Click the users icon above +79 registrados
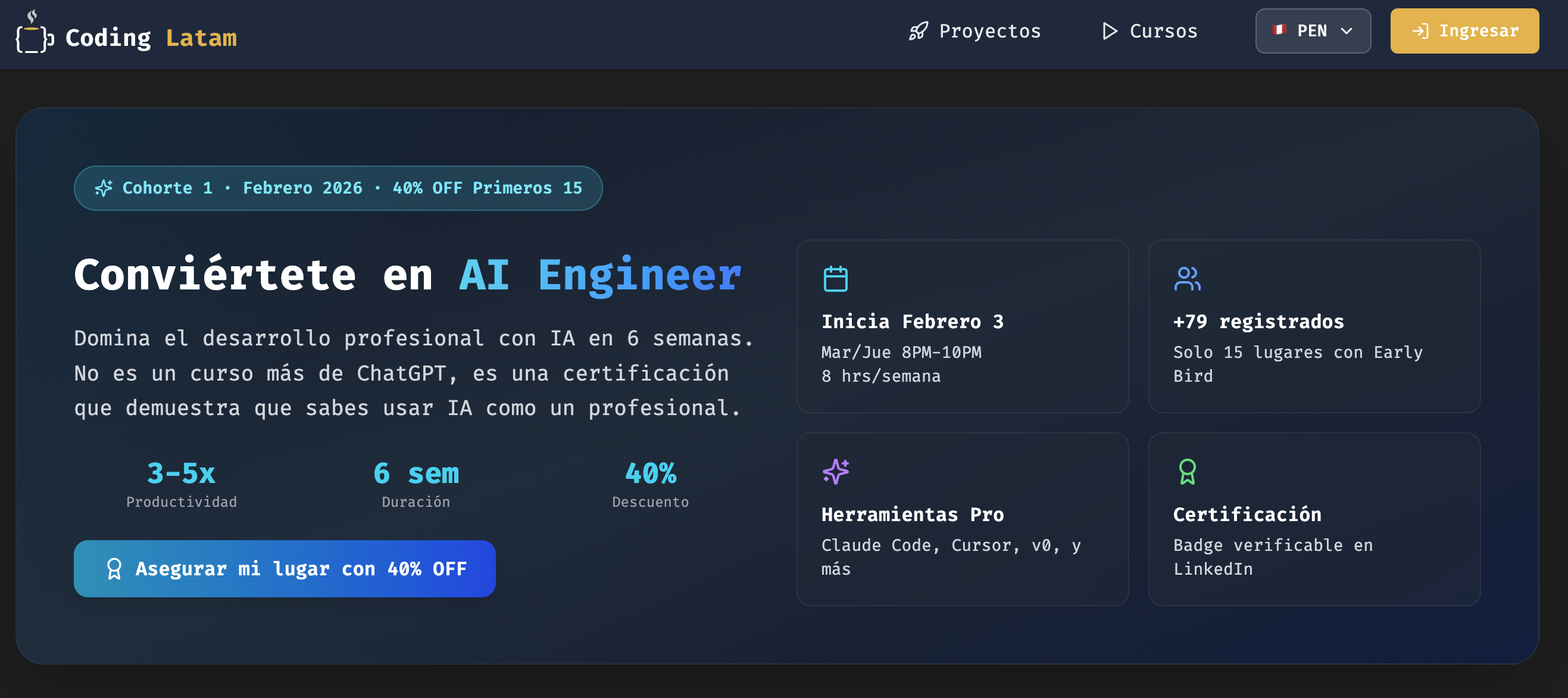The width and height of the screenshot is (1568, 698). (x=1188, y=278)
